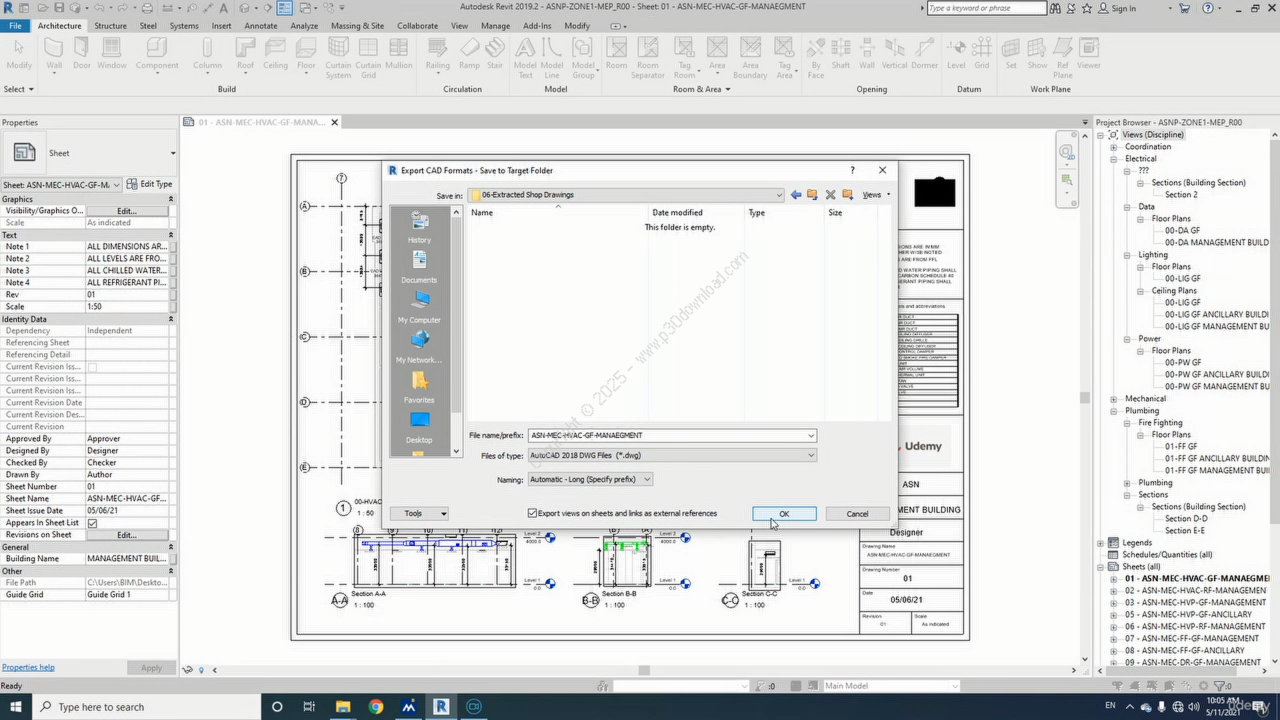Select the Grid datum tool

982,53
